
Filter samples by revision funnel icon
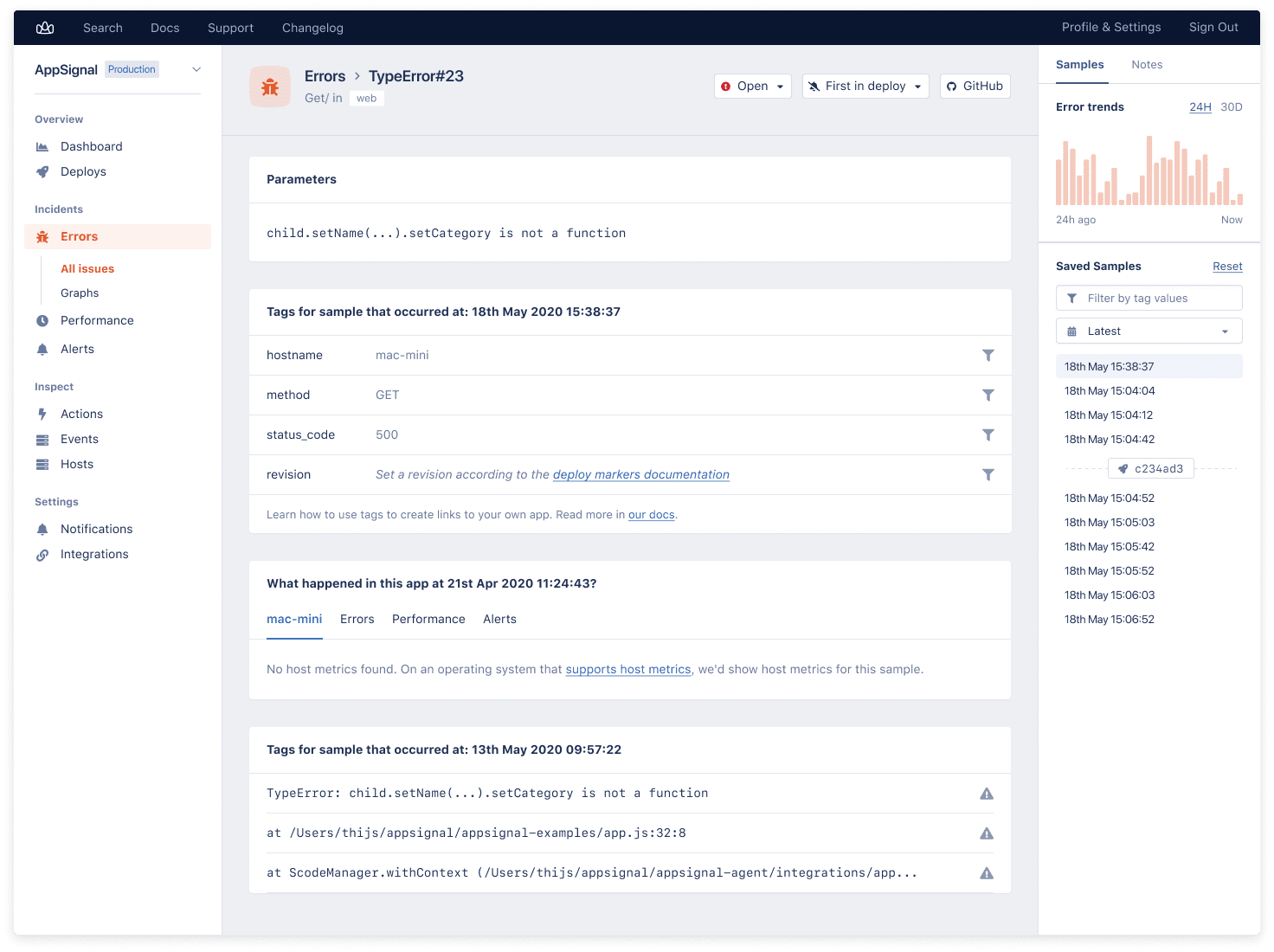[x=988, y=475]
